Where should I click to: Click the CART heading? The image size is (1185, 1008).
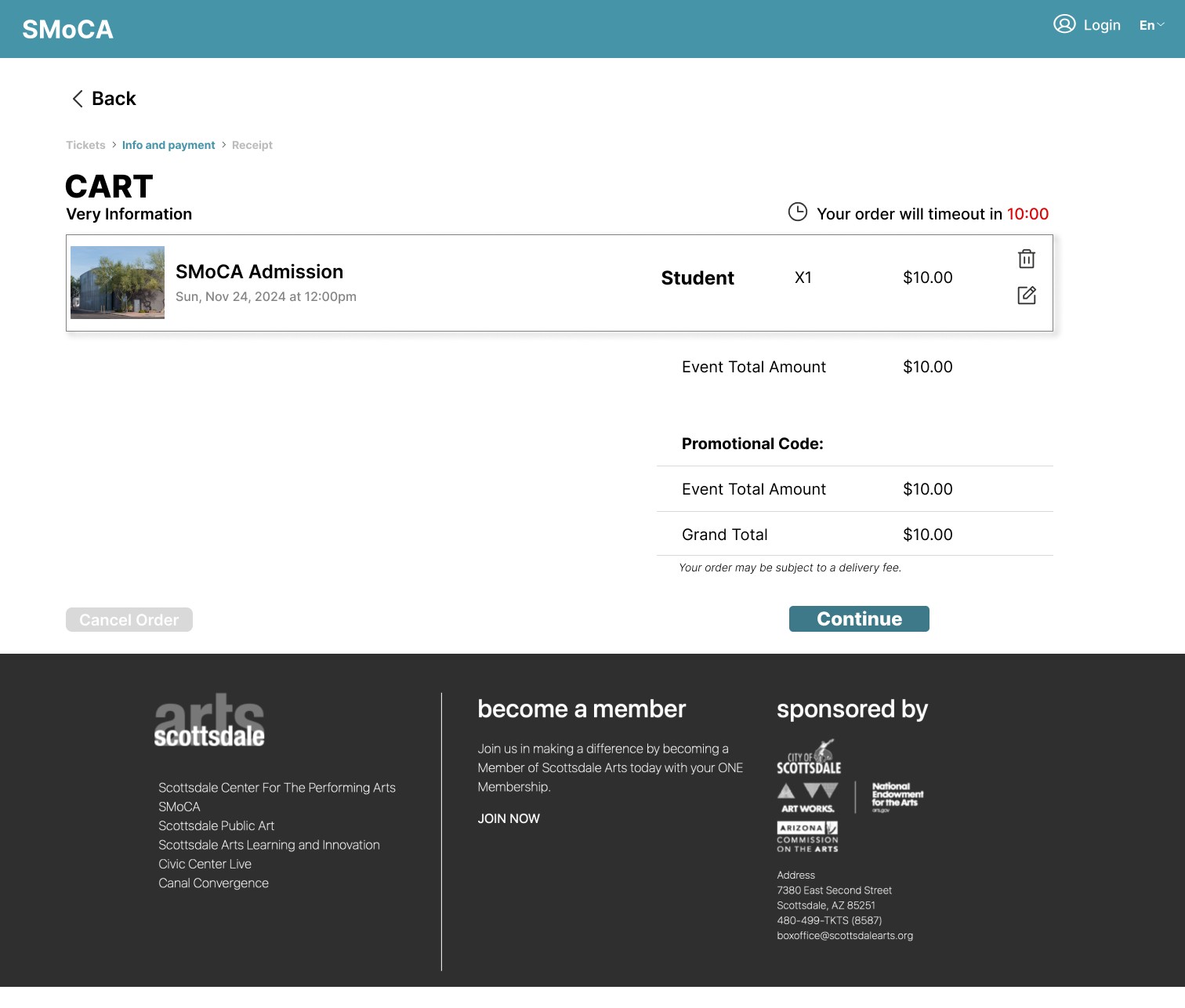click(109, 187)
